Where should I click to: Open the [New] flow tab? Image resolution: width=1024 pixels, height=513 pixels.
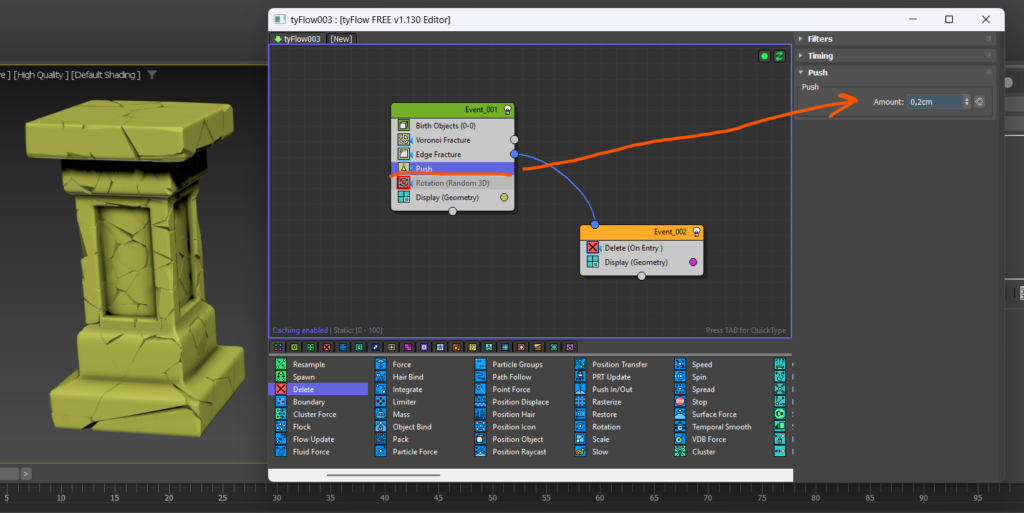pyautogui.click(x=341, y=39)
